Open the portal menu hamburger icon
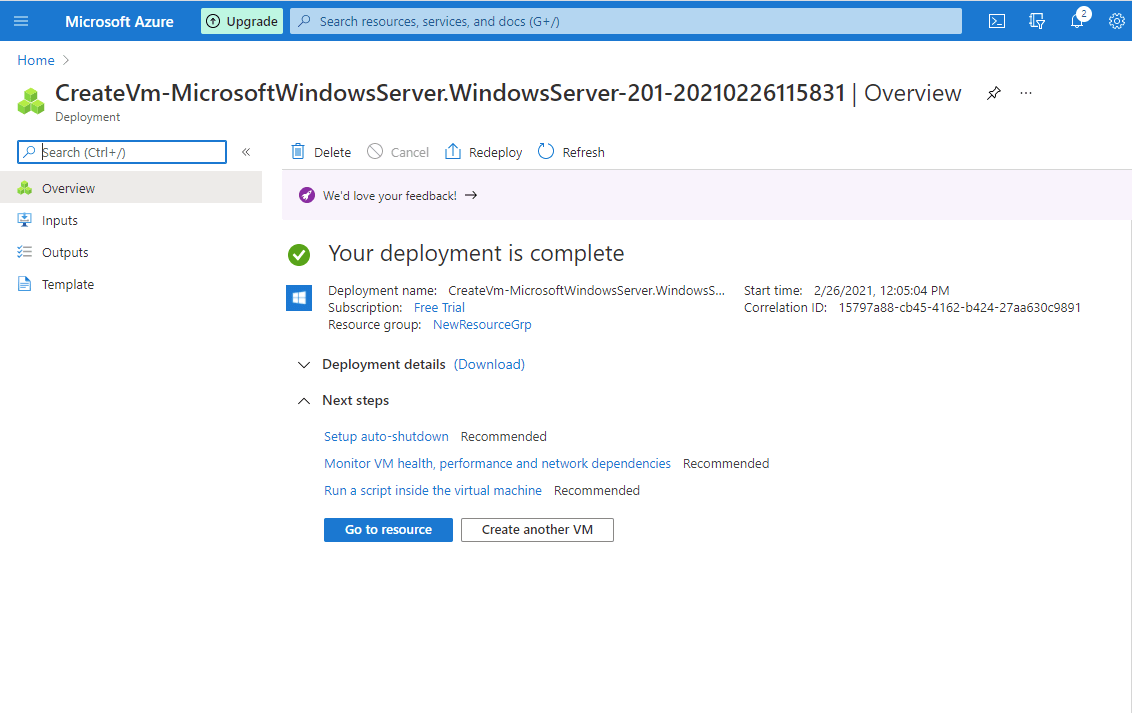Image resolution: width=1132 pixels, height=713 pixels. [x=21, y=20]
